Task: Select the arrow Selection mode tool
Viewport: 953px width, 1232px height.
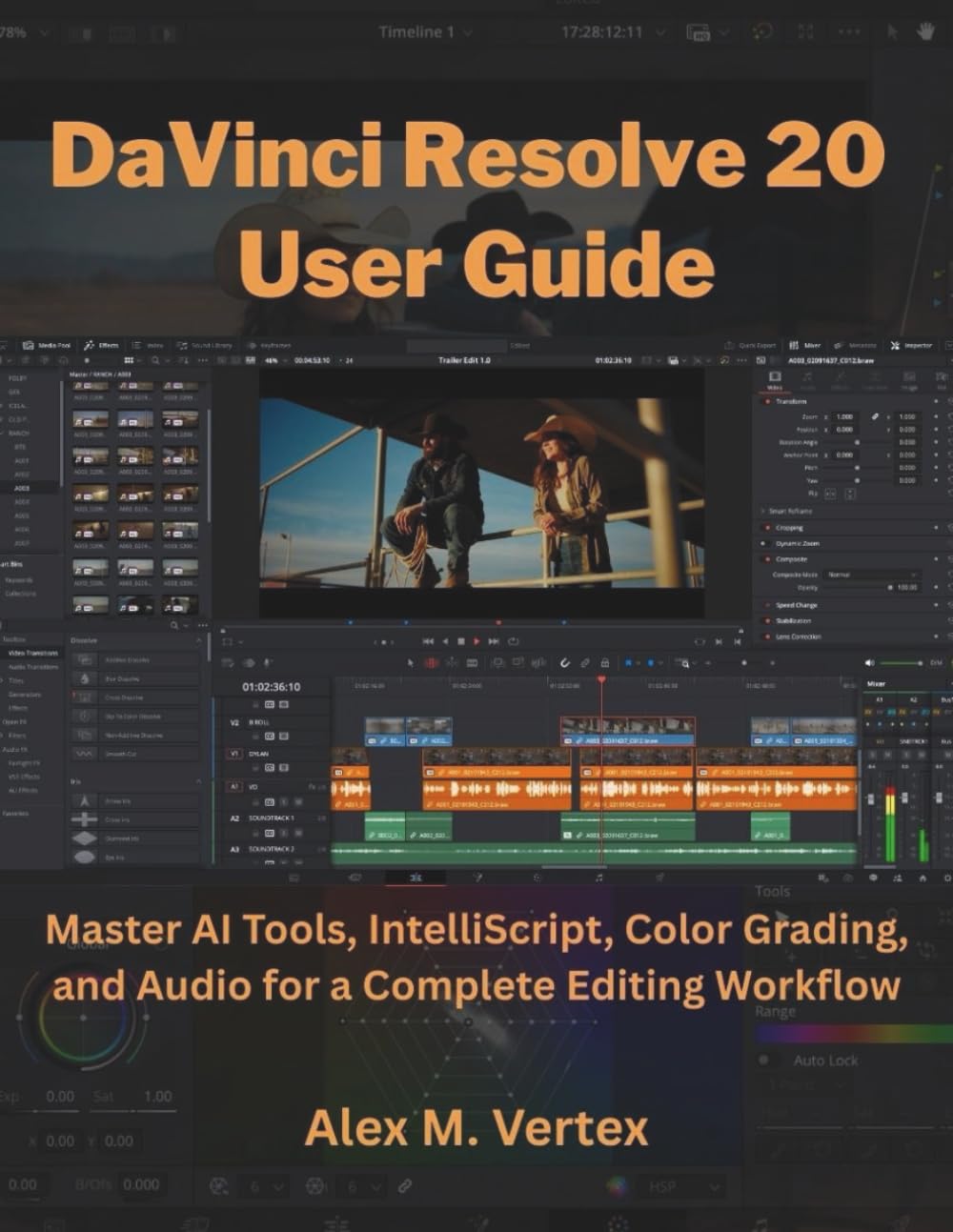Action: point(411,662)
